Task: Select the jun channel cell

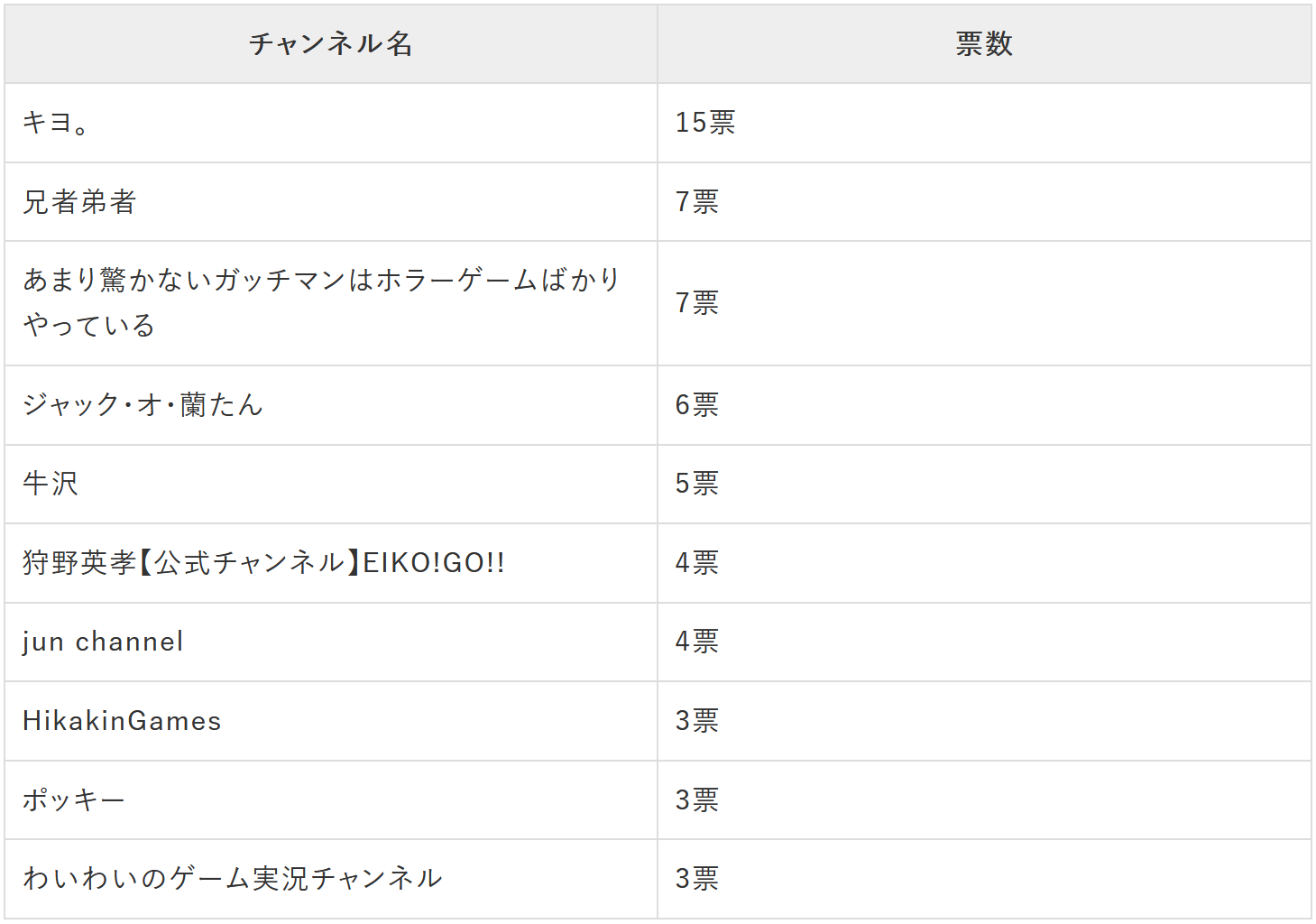Action: pos(103,642)
